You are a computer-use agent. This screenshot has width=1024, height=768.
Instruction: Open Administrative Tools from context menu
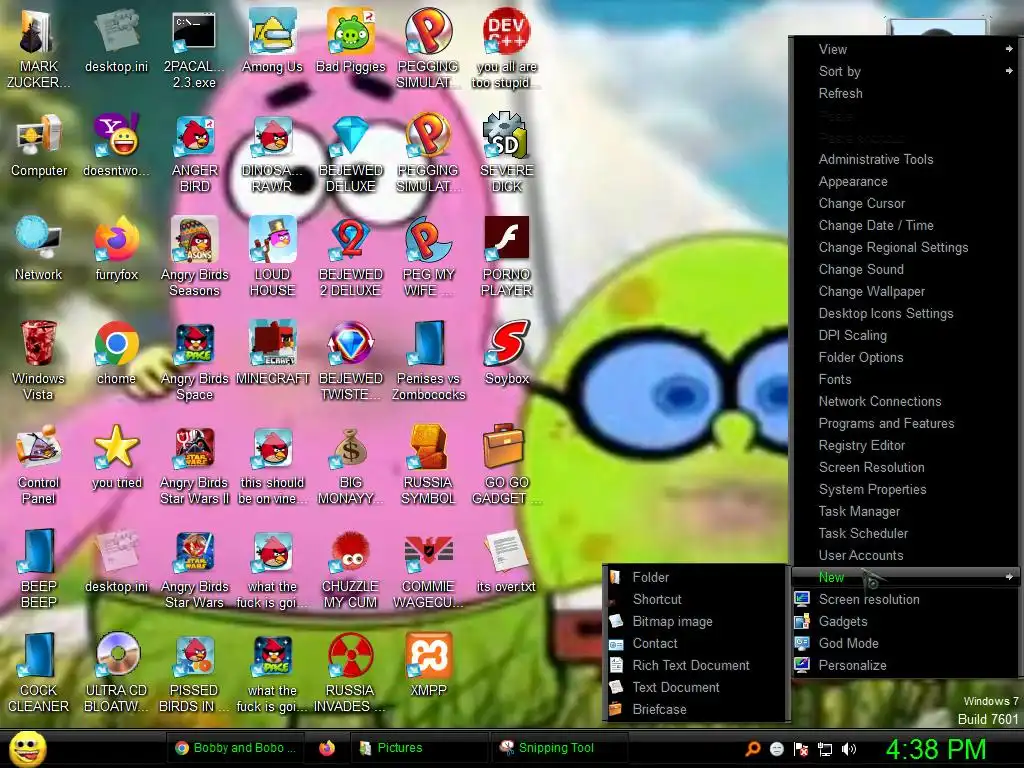pyautogui.click(x=904, y=159)
